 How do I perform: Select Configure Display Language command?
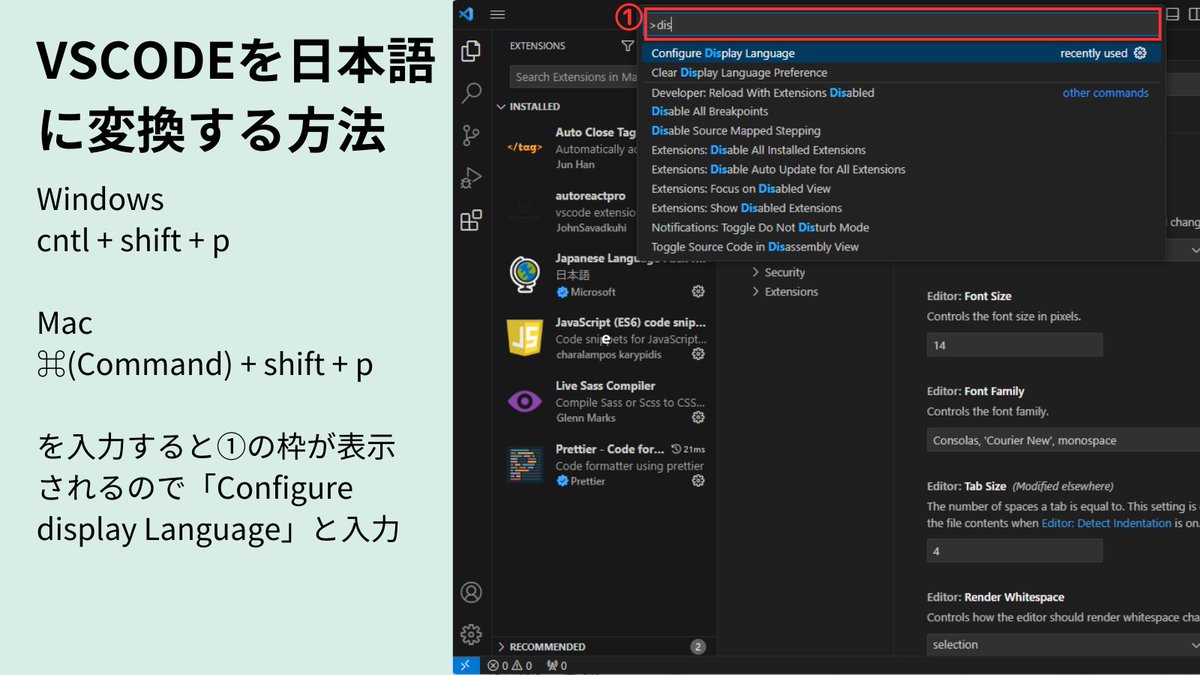[x=902, y=53]
